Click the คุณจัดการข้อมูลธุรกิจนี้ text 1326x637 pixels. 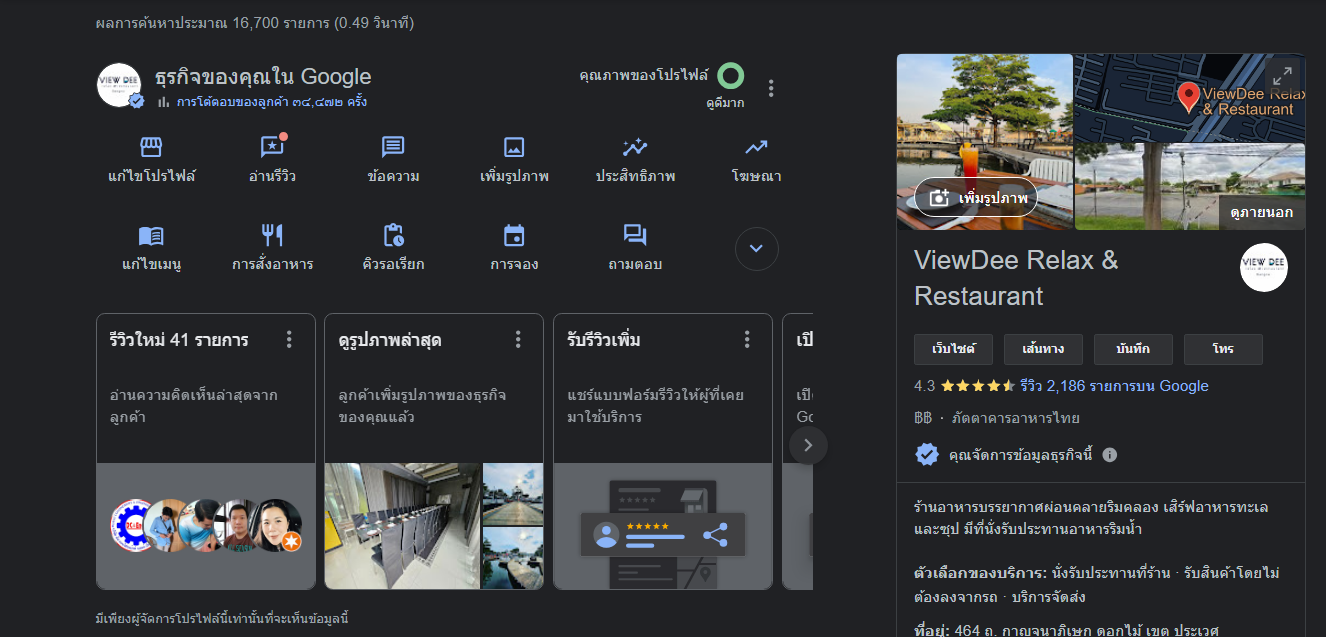(x=1020, y=455)
